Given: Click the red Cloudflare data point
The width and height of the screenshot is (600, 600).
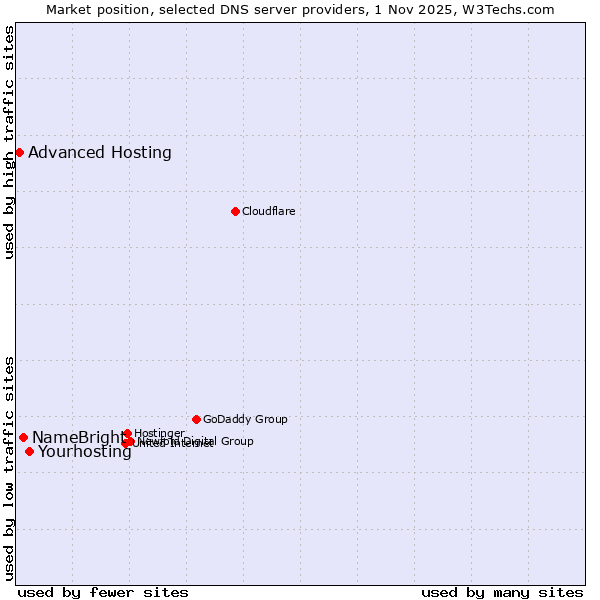Looking at the screenshot, I should pos(235,211).
